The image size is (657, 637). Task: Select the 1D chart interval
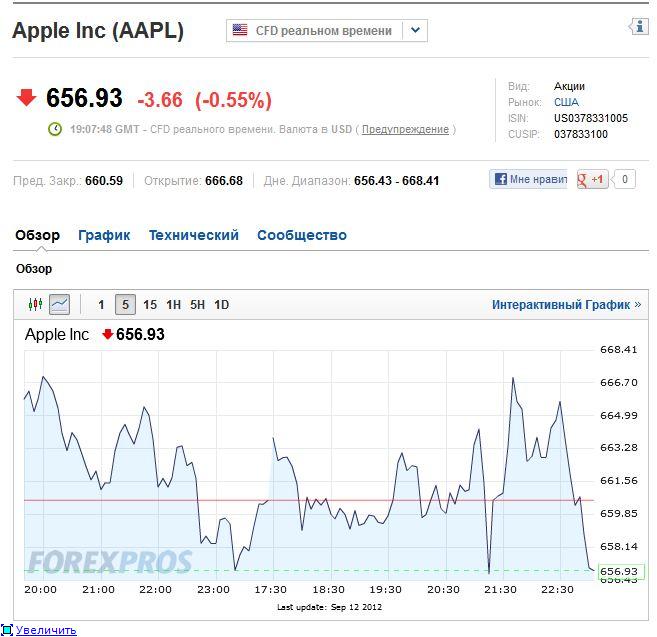pos(222,305)
